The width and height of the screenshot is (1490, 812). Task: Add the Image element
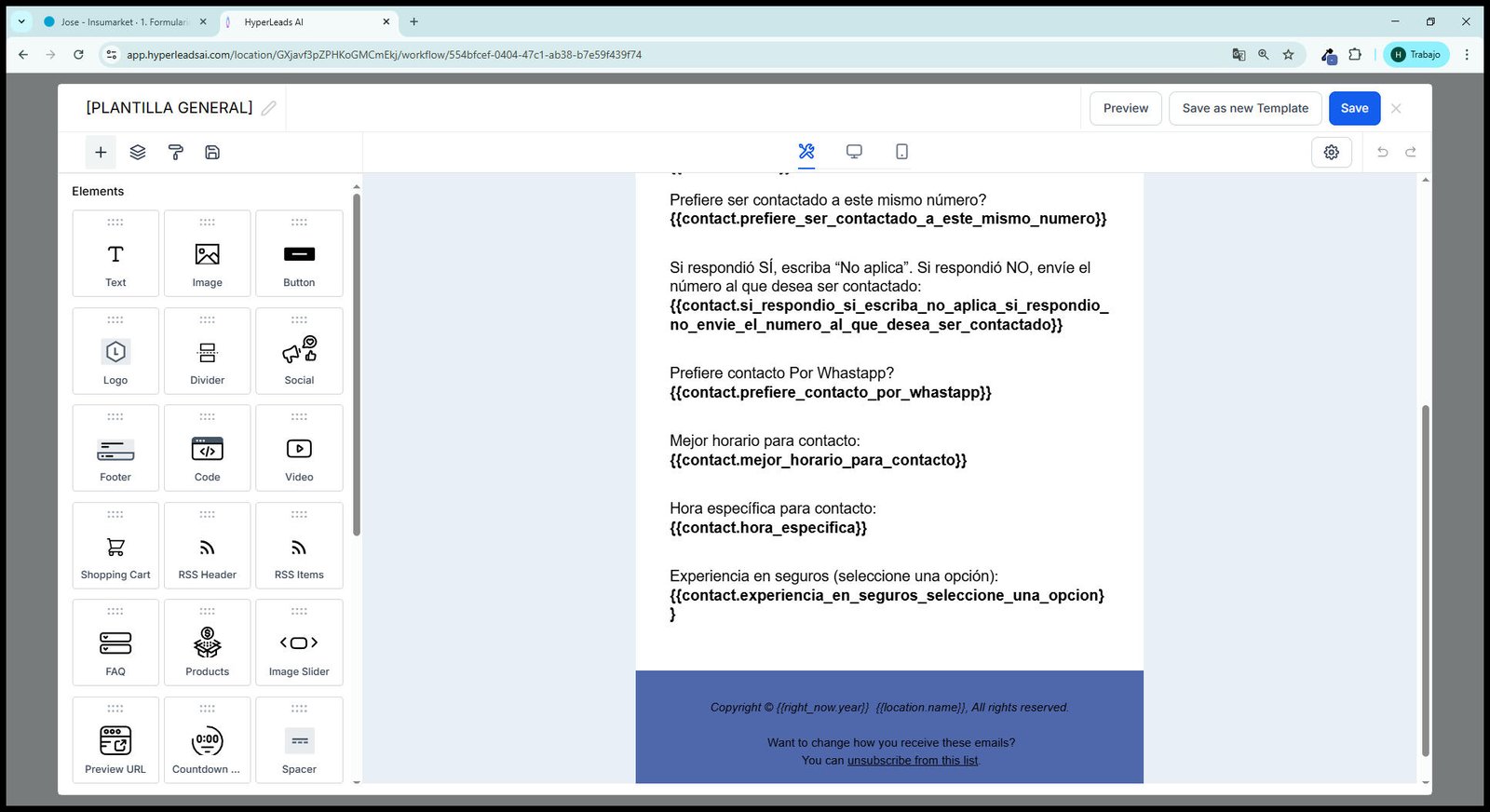[207, 253]
